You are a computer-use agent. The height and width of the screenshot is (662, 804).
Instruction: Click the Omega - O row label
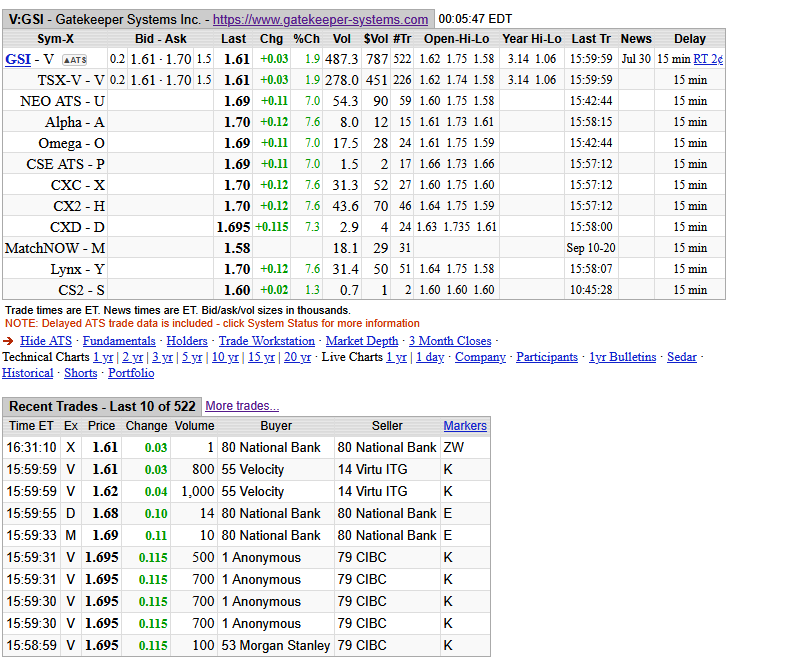tap(71, 143)
